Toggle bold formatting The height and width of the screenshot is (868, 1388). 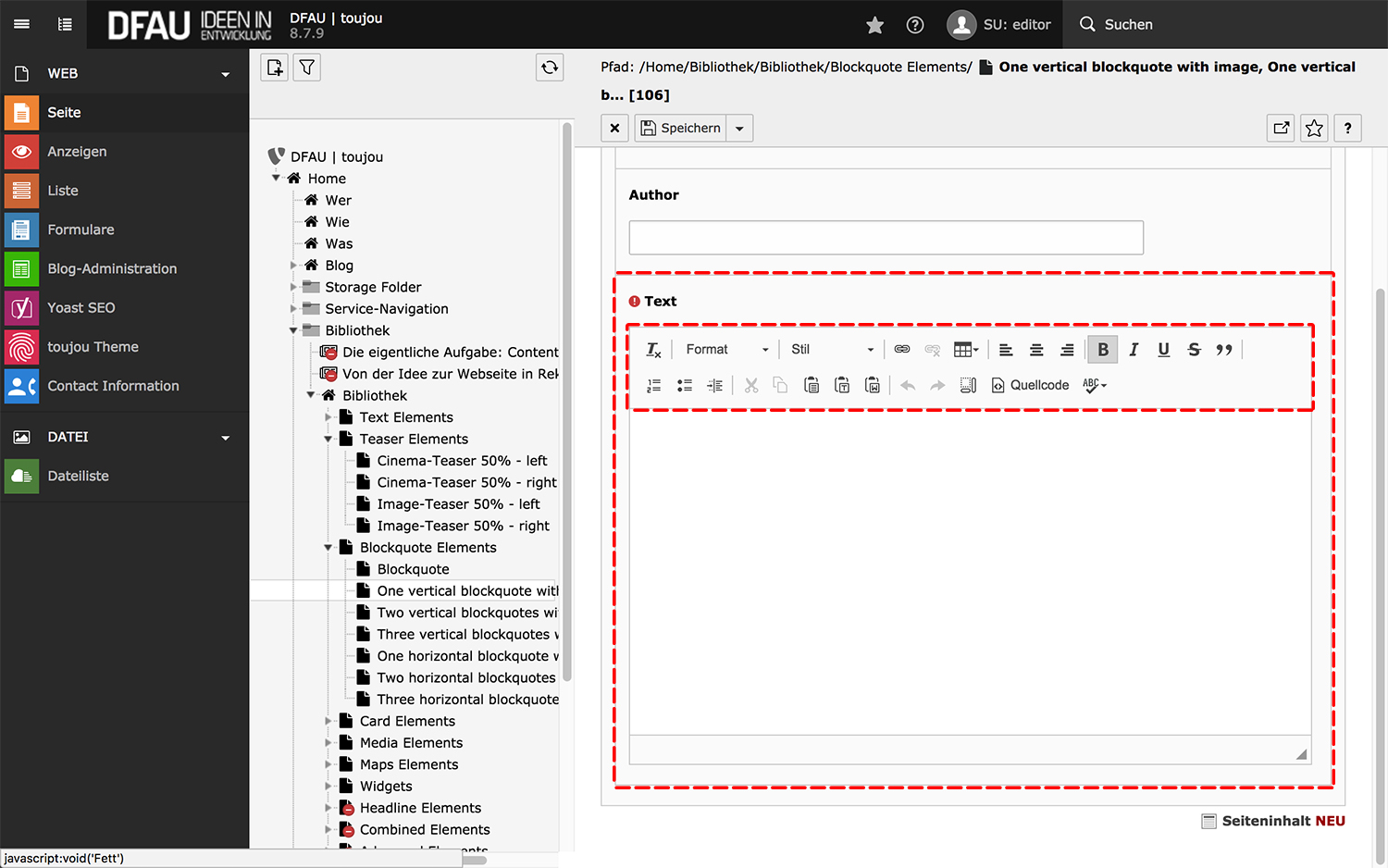point(1103,350)
